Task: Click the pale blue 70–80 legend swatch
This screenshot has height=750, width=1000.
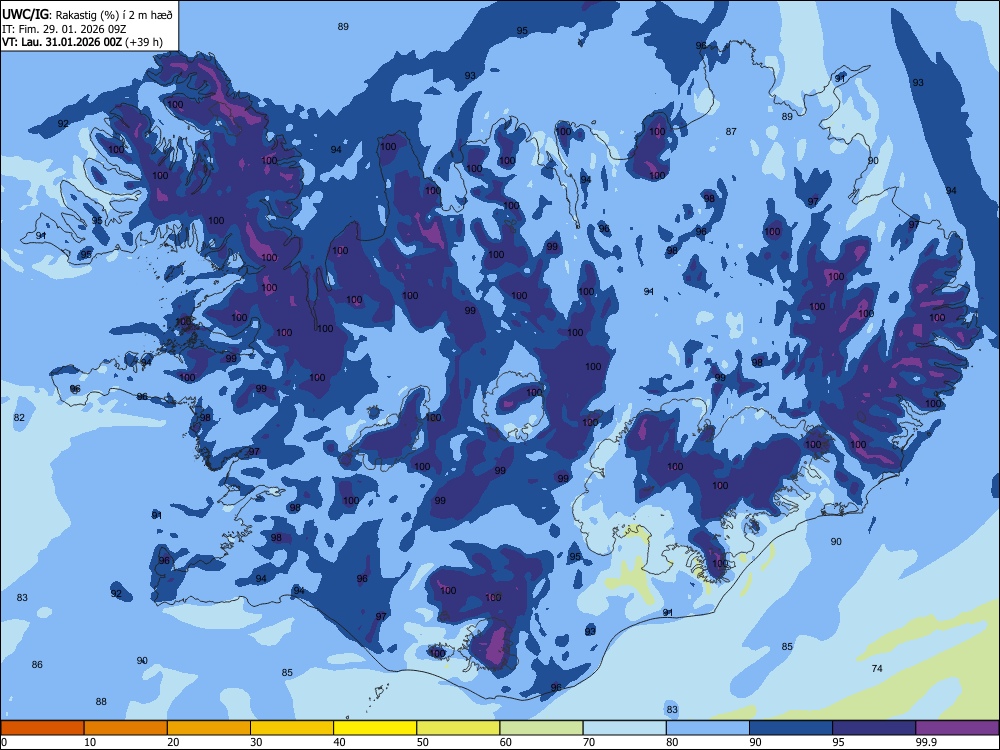Action: (624, 728)
